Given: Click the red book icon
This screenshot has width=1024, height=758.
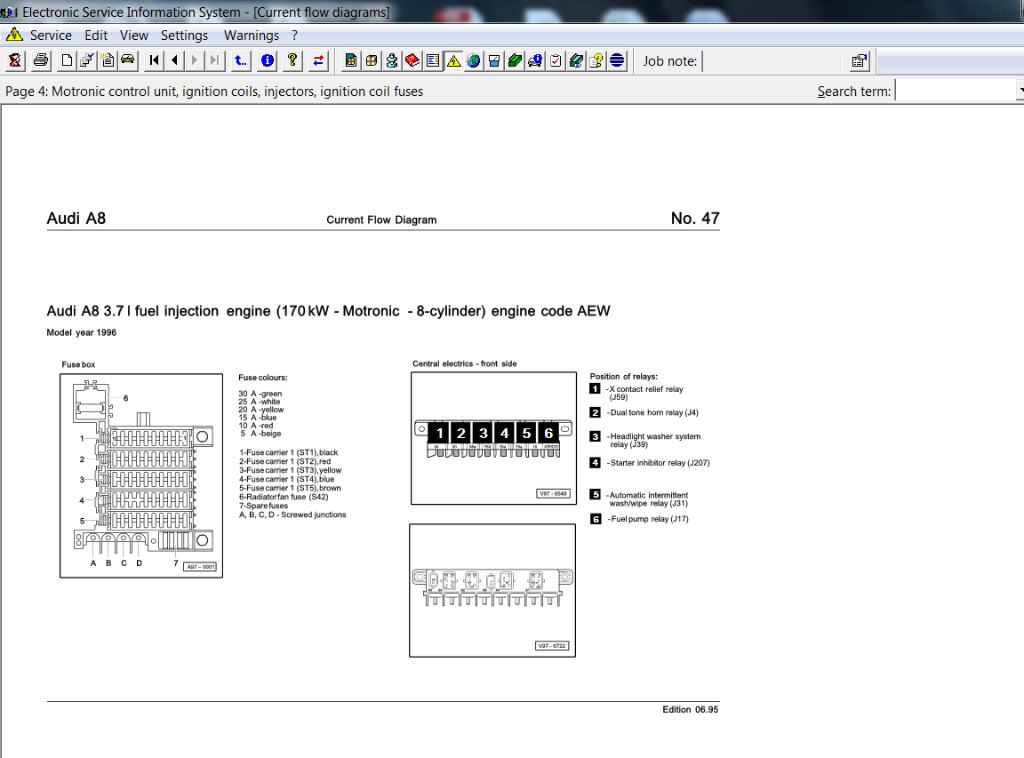Looking at the screenshot, I should pyautogui.click(x=412, y=61).
